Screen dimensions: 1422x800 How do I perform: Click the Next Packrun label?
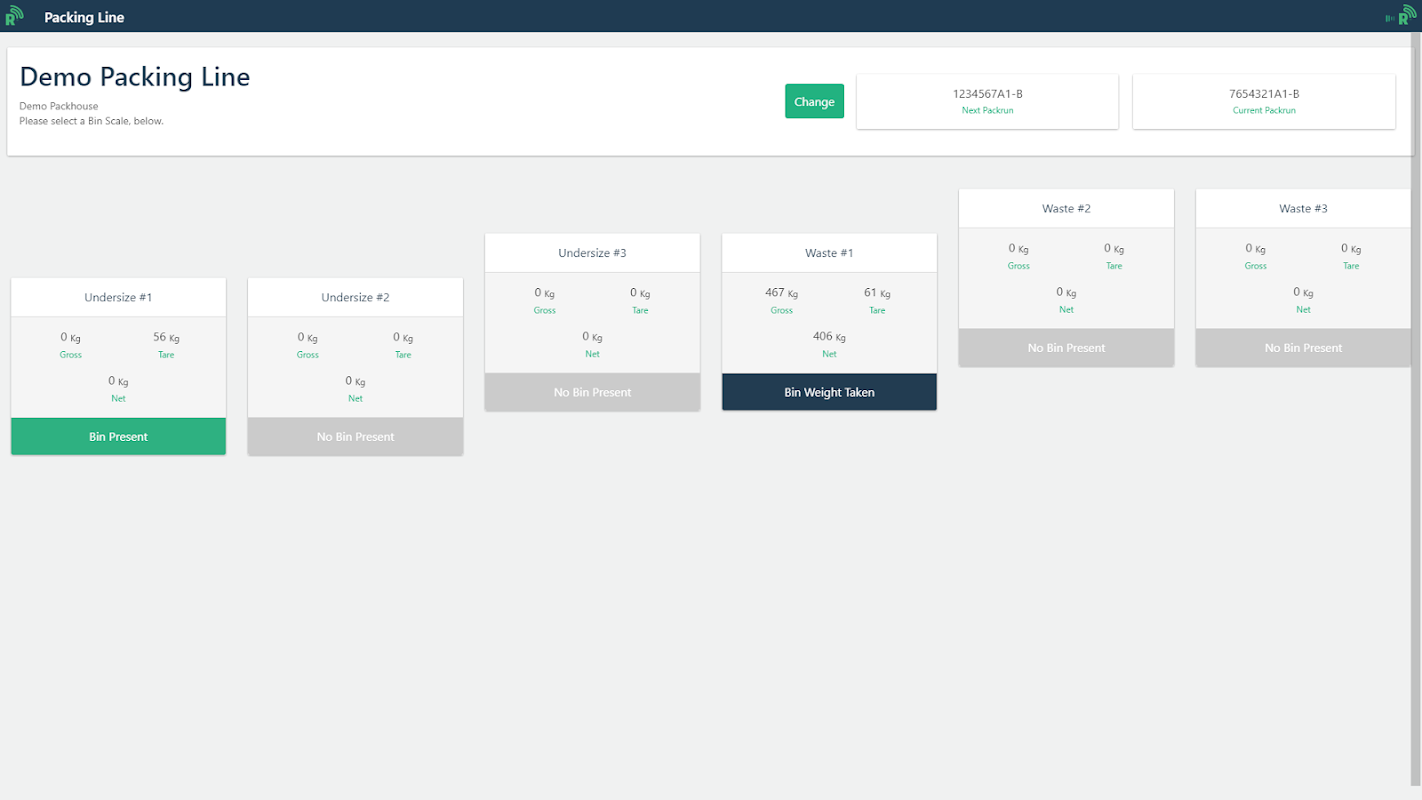(987, 110)
